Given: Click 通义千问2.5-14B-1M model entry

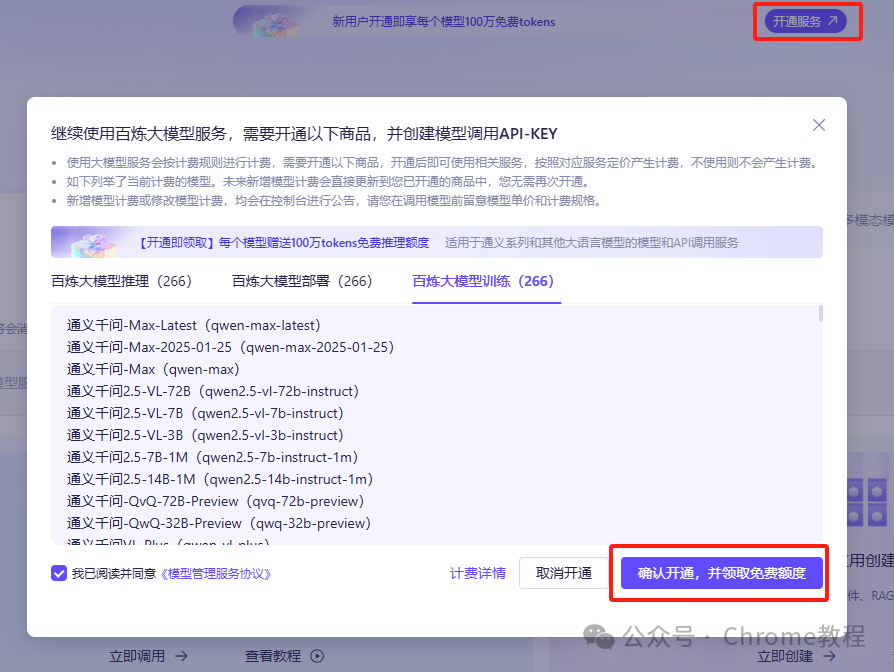Looking at the screenshot, I should [220, 479].
